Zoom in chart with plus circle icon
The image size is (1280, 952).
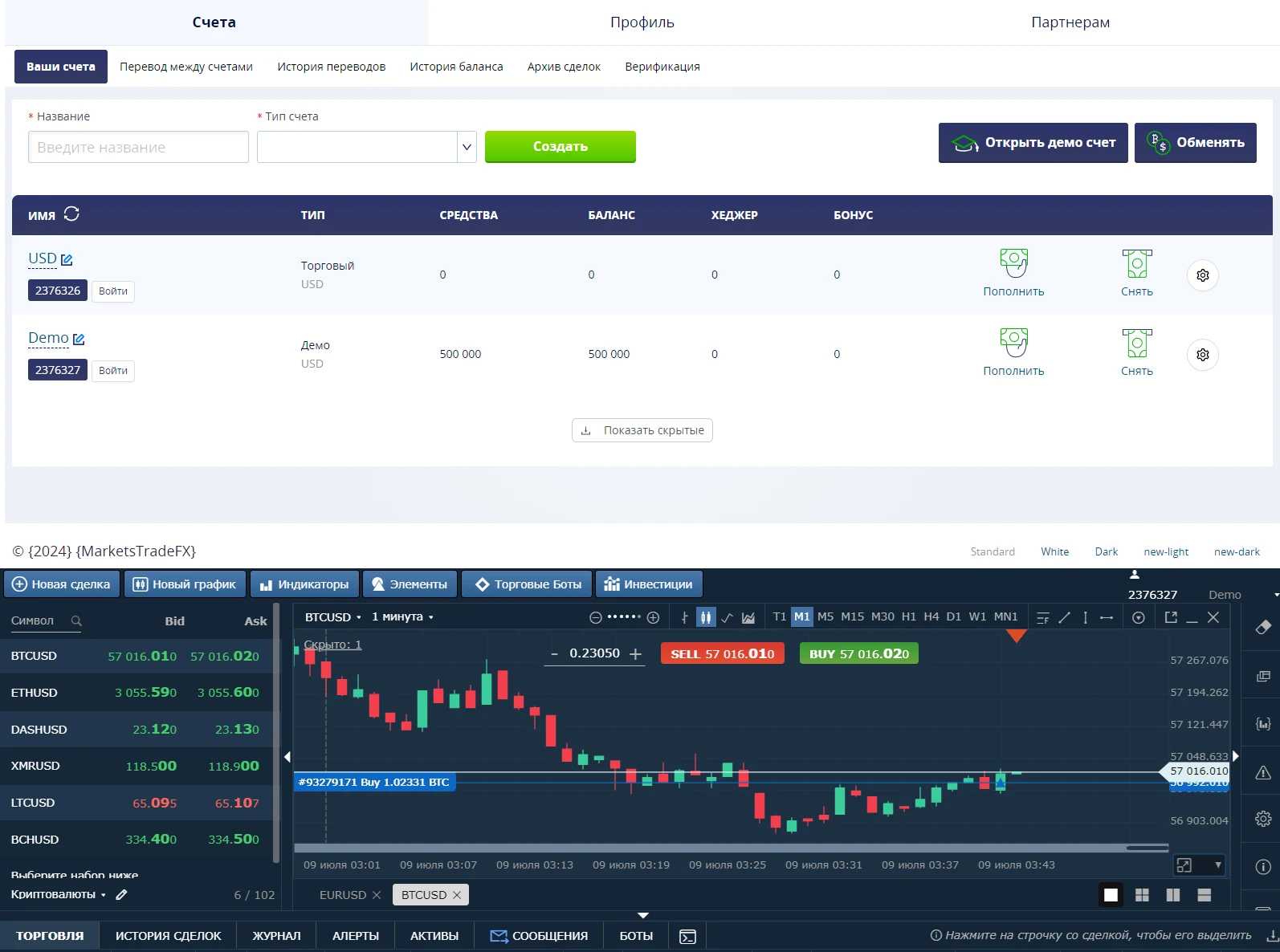653,617
